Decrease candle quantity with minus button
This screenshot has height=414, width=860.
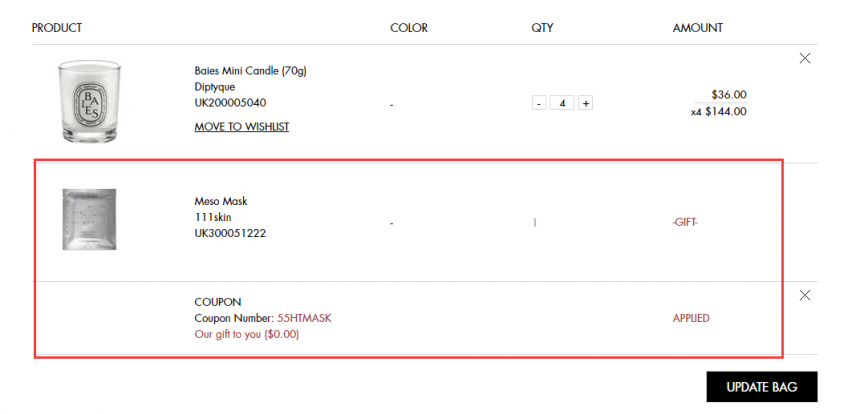[539, 103]
